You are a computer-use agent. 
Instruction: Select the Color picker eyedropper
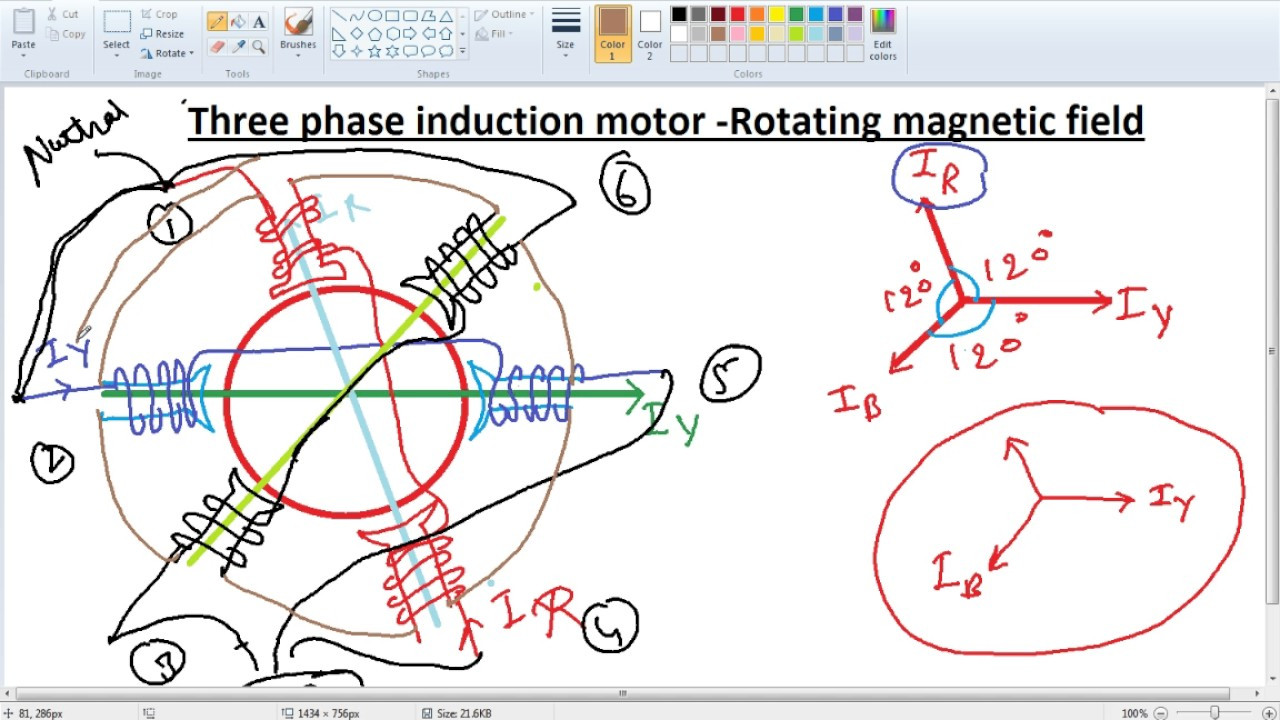pos(238,47)
